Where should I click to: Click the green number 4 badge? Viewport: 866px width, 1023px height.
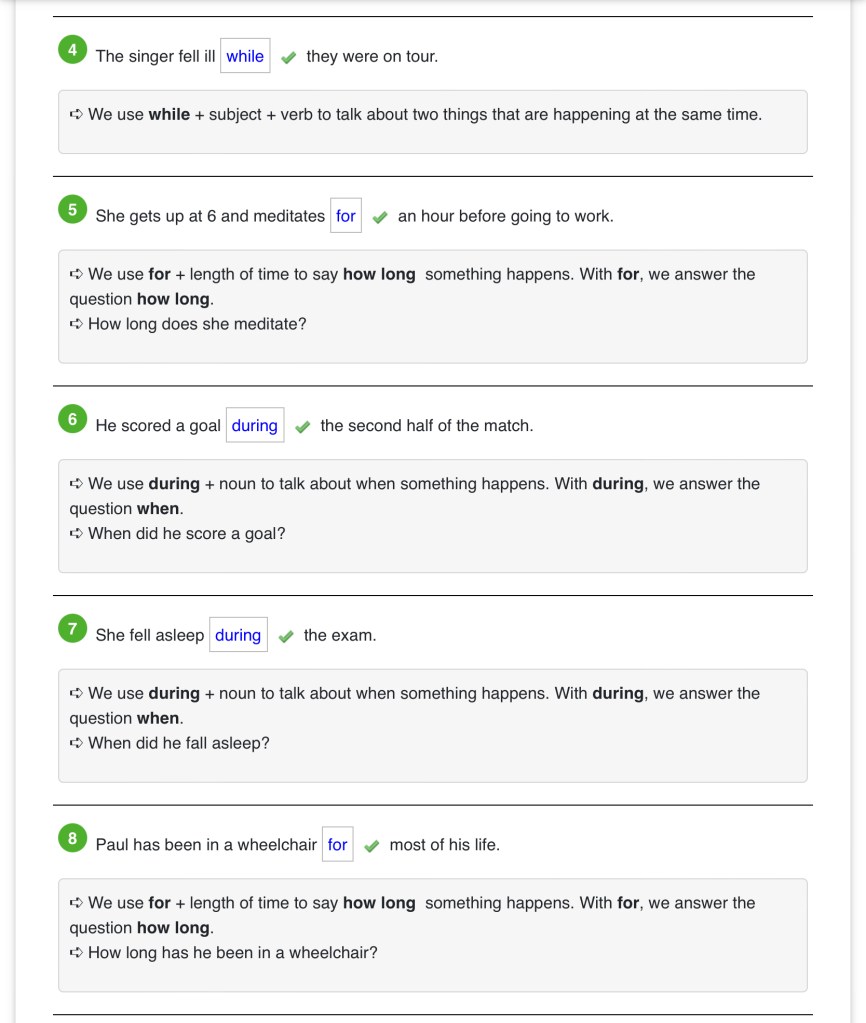[72, 50]
